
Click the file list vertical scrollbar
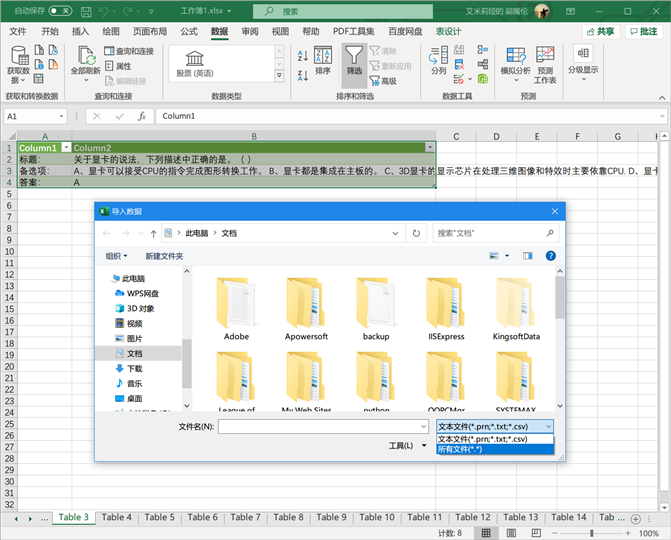[559, 297]
